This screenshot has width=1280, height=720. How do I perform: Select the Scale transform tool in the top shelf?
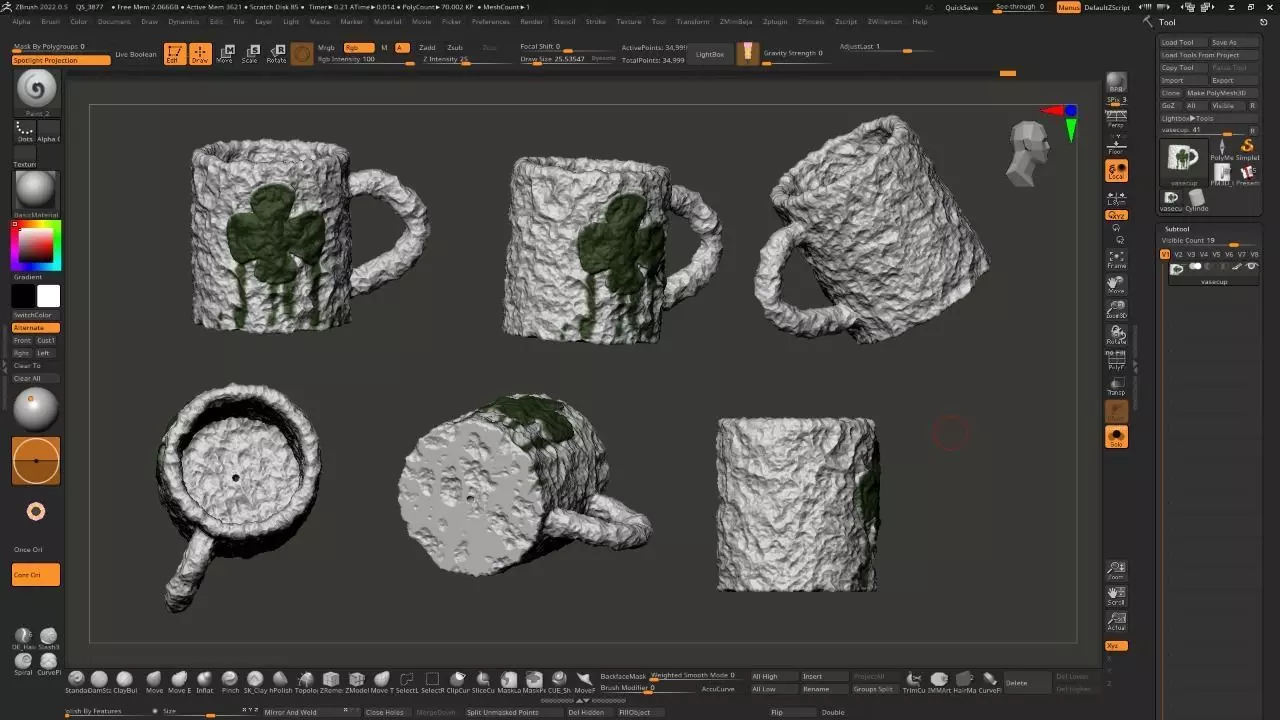[250, 54]
